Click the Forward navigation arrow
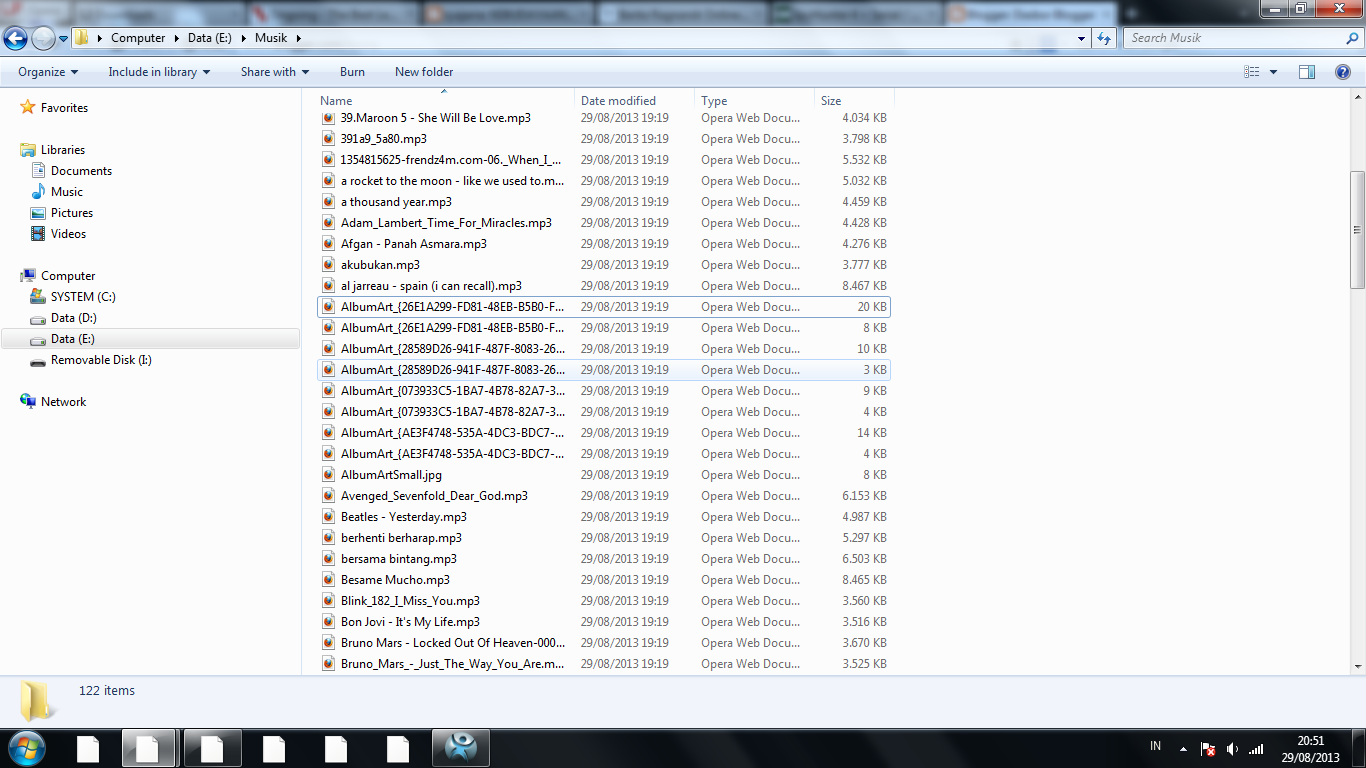The height and width of the screenshot is (768, 1366). click(43, 38)
